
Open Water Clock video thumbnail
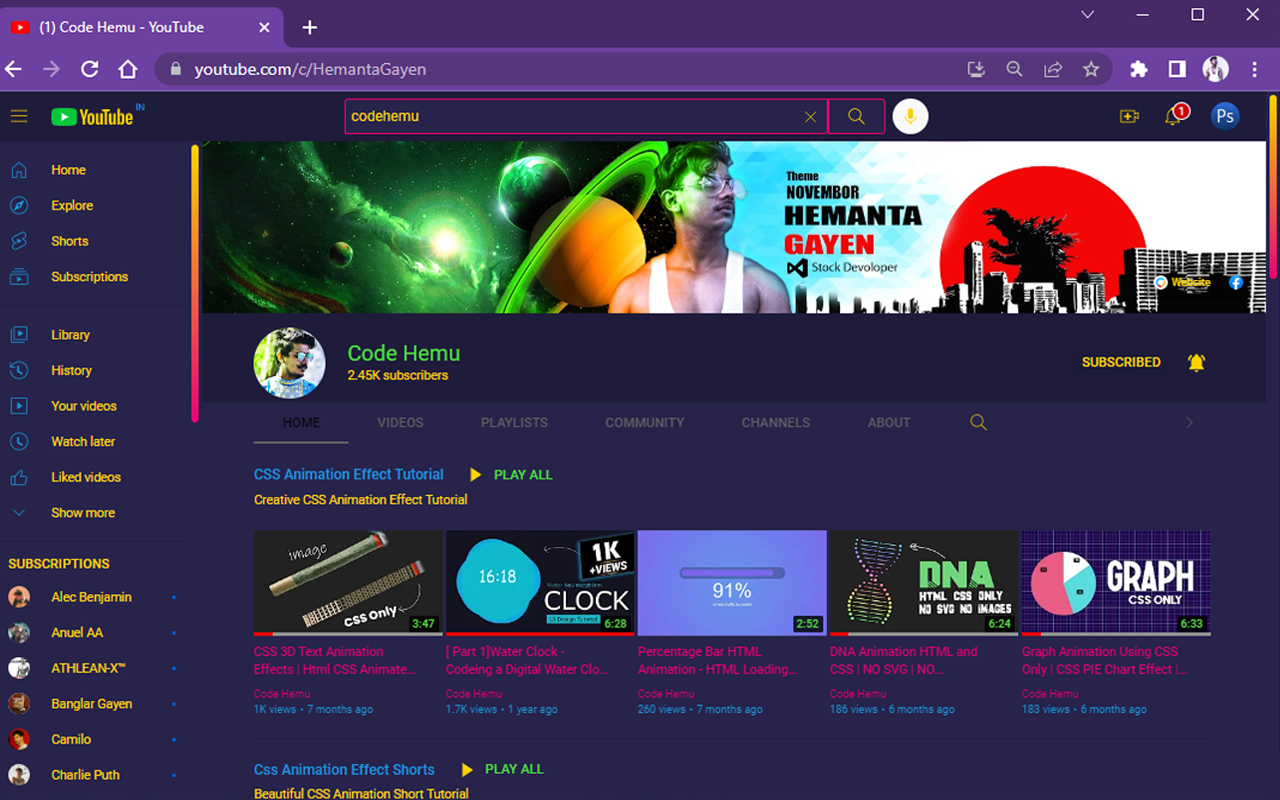(x=540, y=583)
